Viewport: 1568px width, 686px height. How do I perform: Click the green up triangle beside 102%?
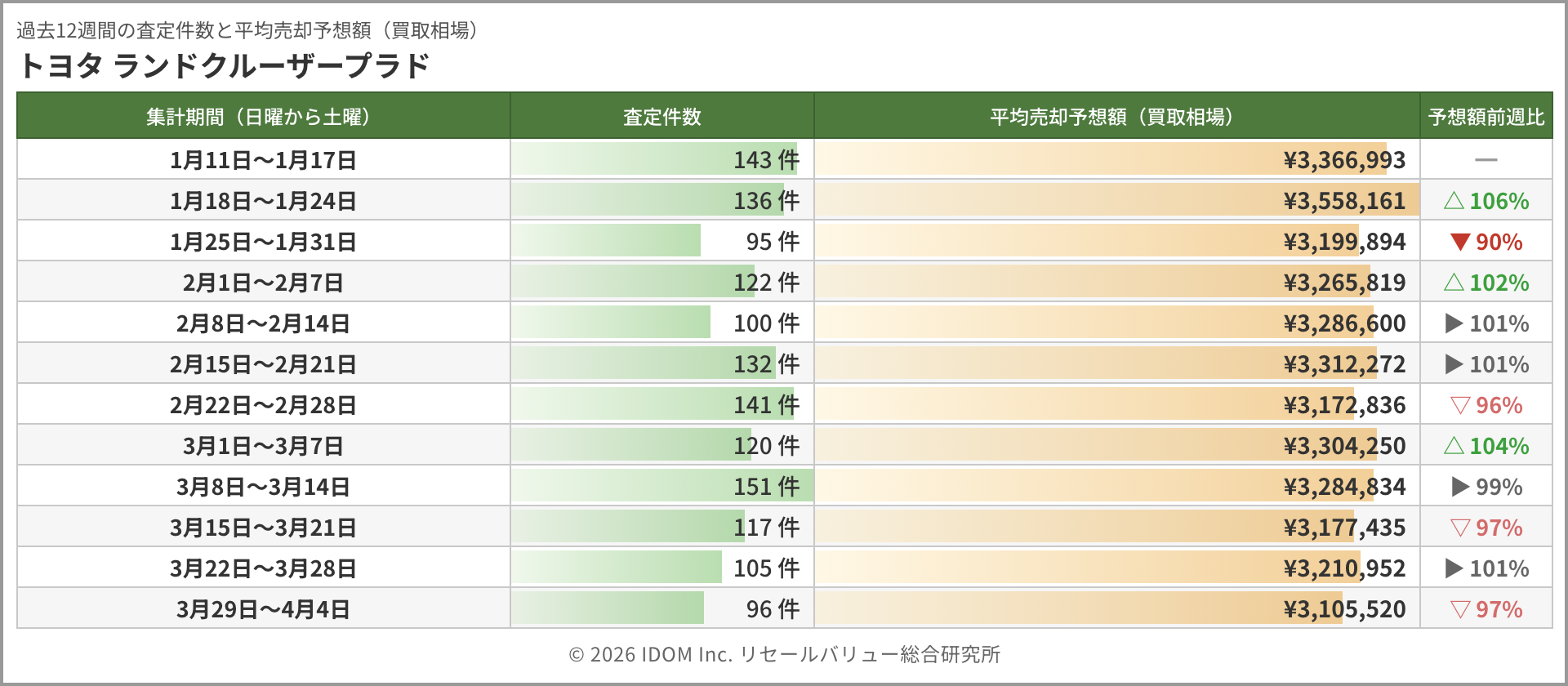click(1454, 283)
